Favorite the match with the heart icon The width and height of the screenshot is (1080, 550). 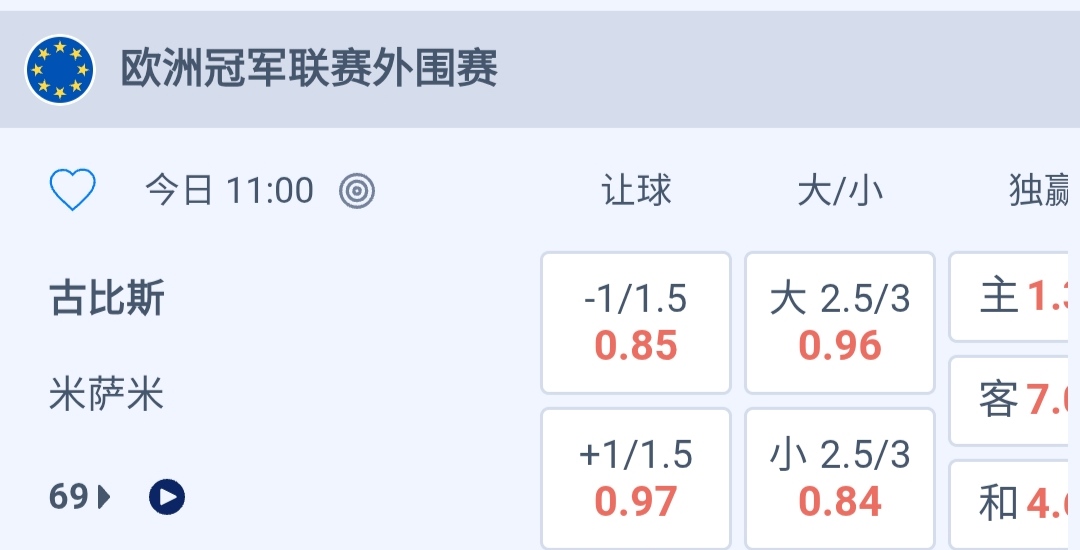point(72,190)
